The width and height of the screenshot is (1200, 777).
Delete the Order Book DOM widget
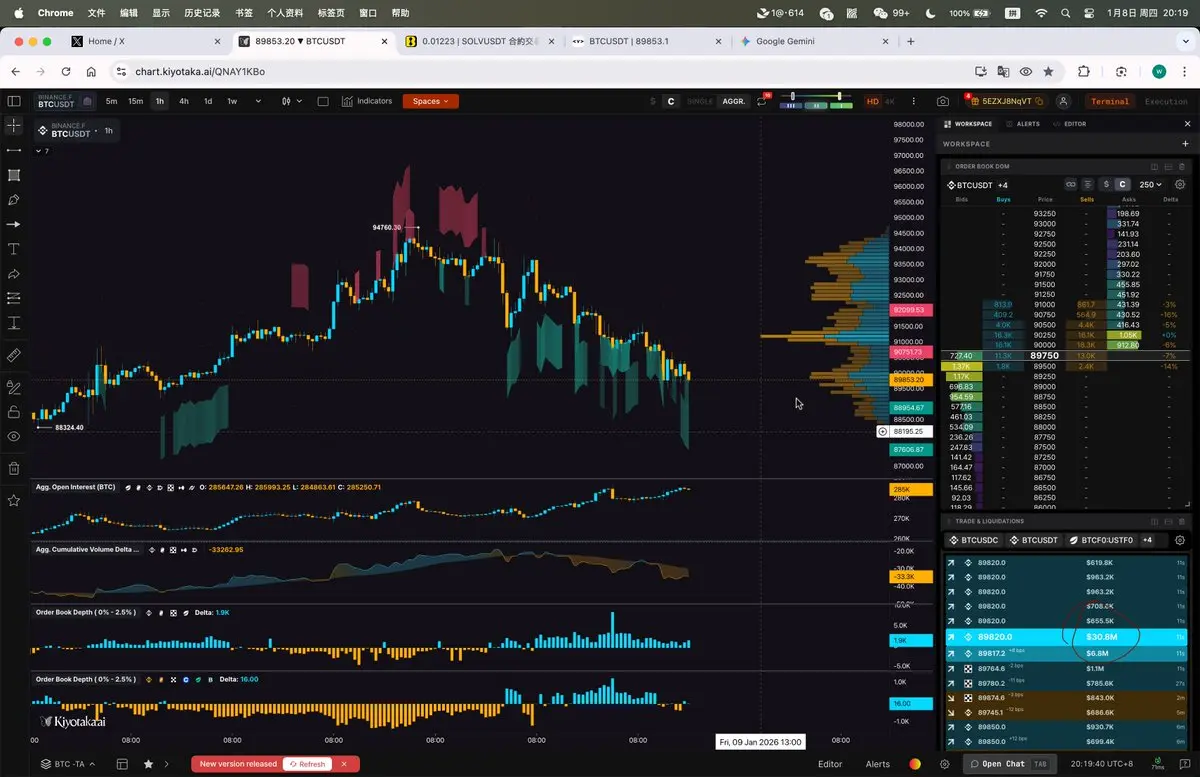1182,166
